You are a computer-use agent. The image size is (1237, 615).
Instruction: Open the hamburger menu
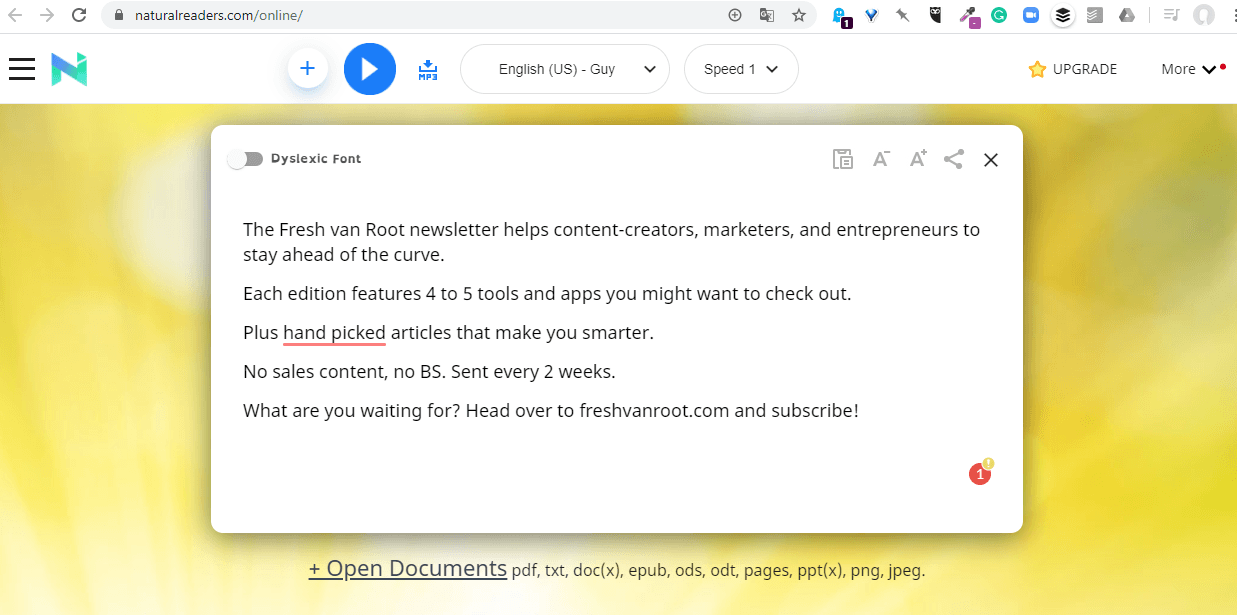point(22,69)
